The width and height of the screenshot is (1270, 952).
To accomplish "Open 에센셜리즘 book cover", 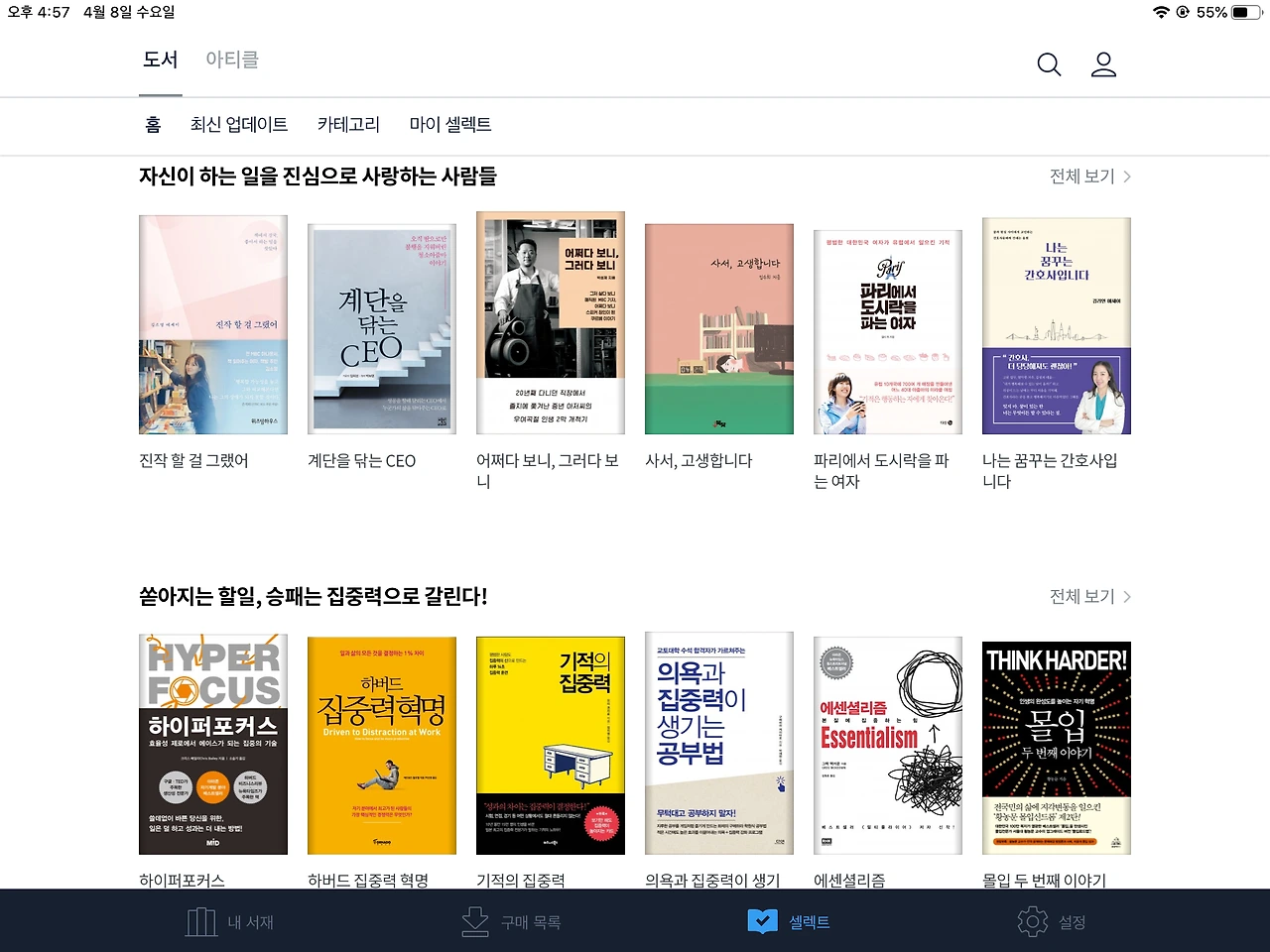I will click(x=888, y=746).
